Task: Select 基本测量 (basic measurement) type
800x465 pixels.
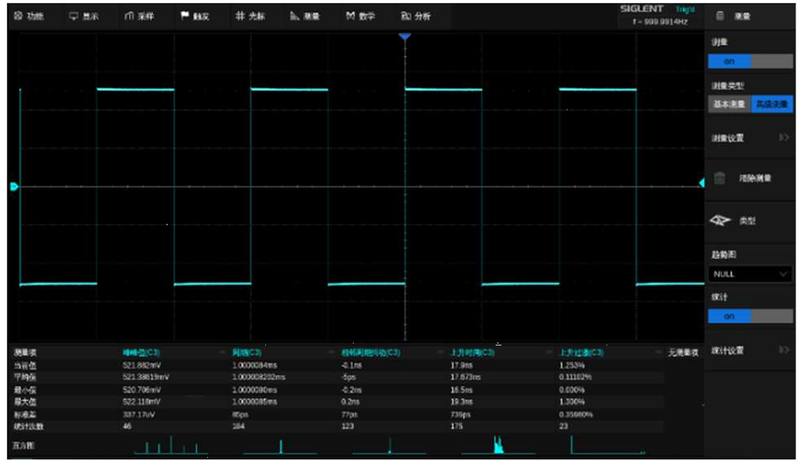Action: point(729,104)
